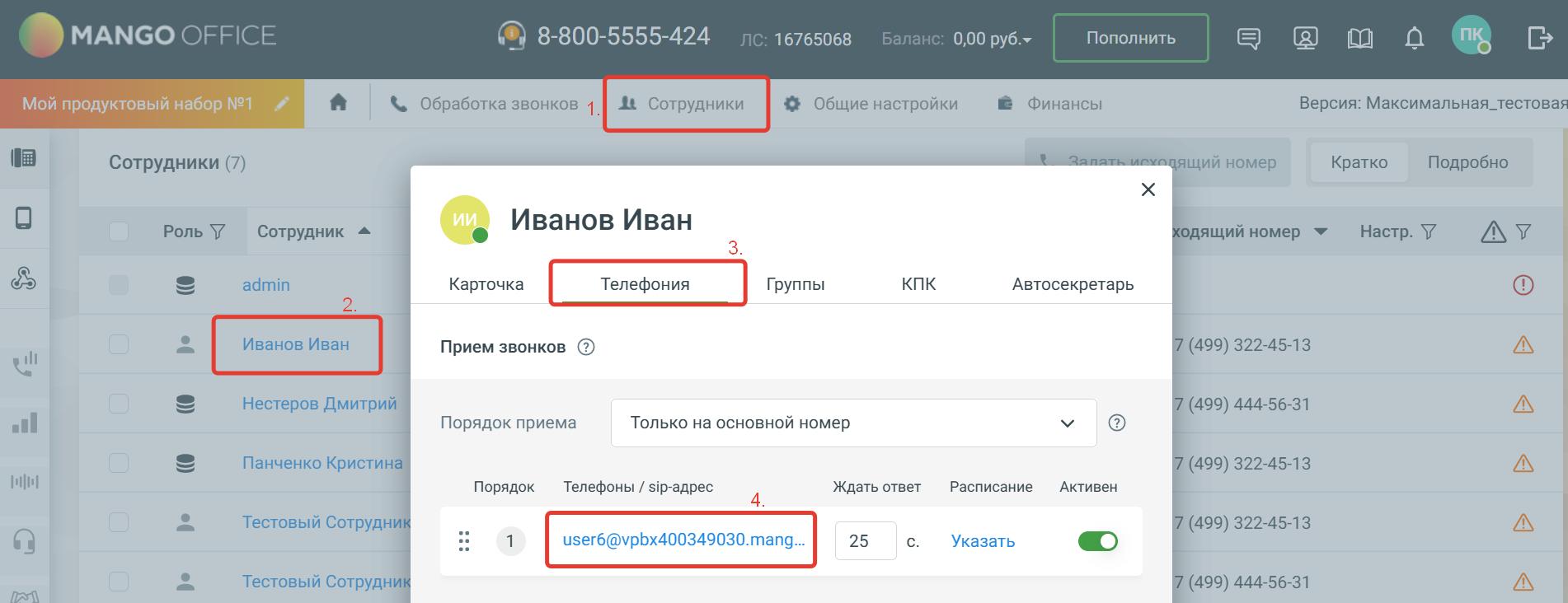
Task: Open the Роль column filter
Action: pos(218,231)
